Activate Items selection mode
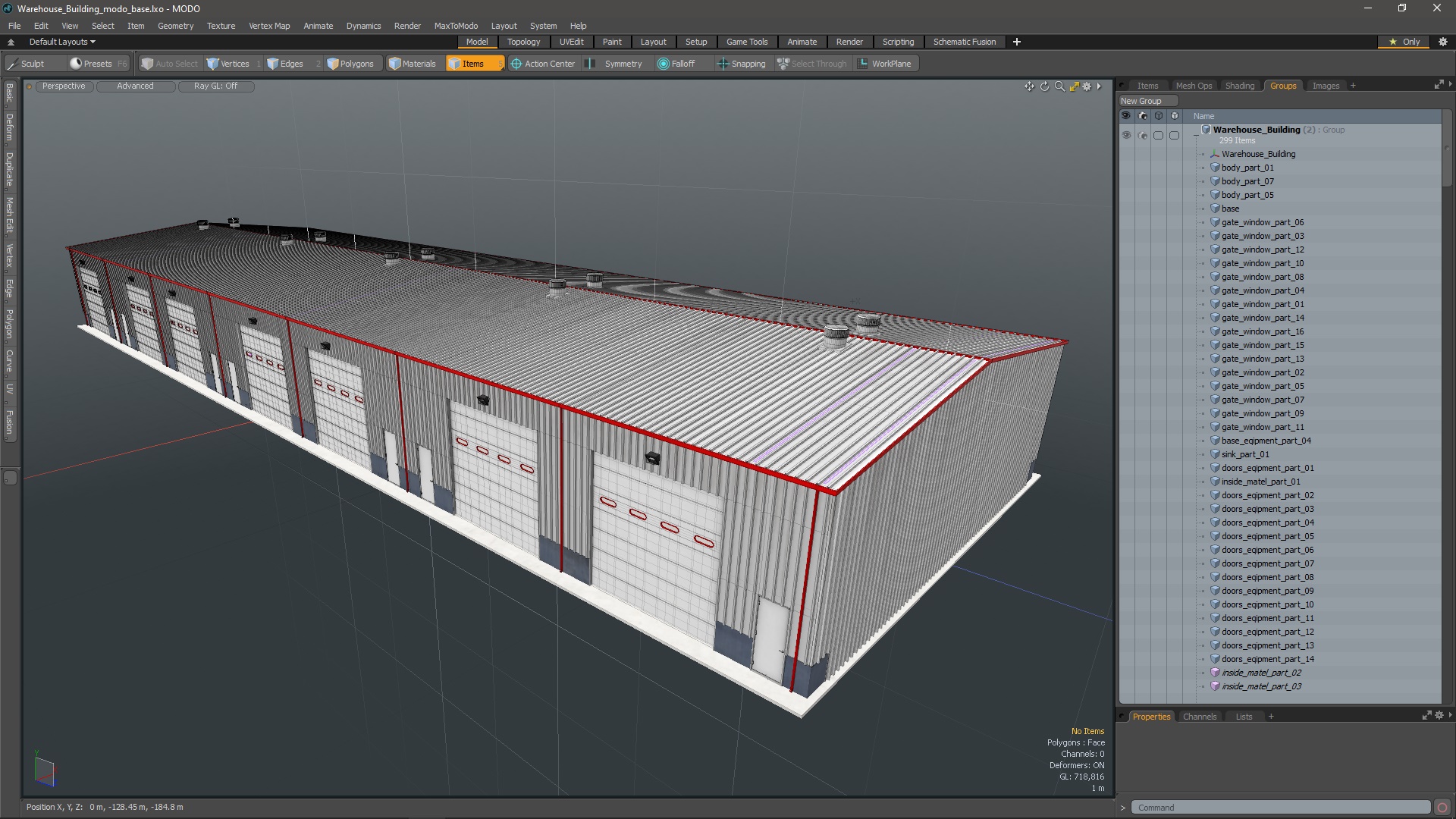Screen dimensions: 1456x819 point(473,64)
